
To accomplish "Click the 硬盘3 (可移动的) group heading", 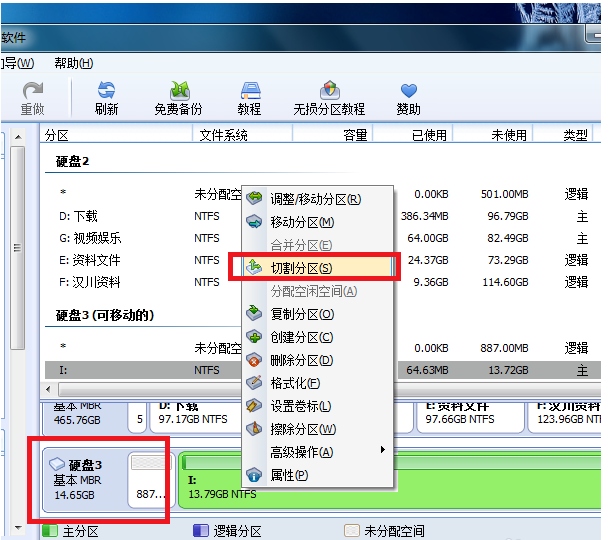I will [x=105, y=315].
